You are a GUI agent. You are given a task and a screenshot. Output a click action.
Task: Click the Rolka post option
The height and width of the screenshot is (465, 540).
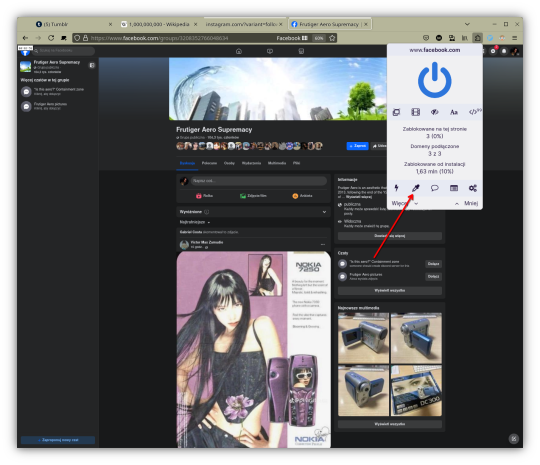coord(204,196)
